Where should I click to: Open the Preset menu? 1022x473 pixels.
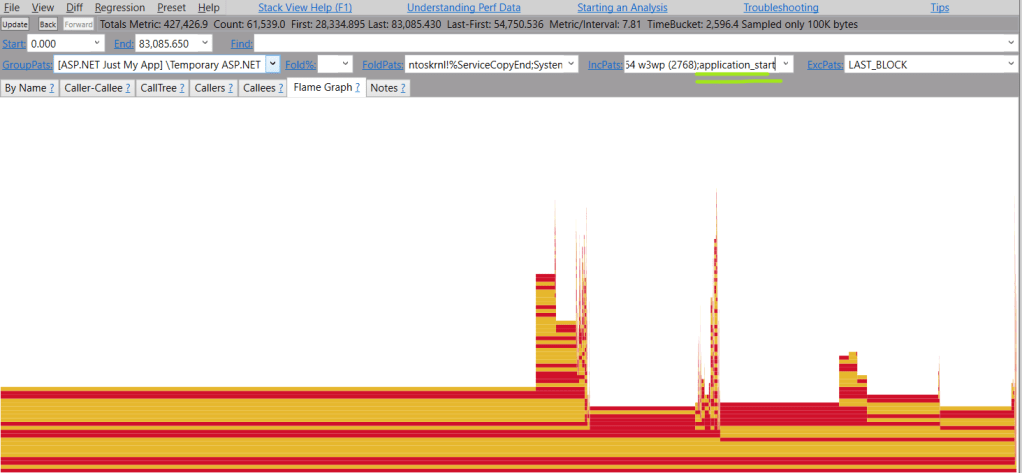pyautogui.click(x=171, y=7)
